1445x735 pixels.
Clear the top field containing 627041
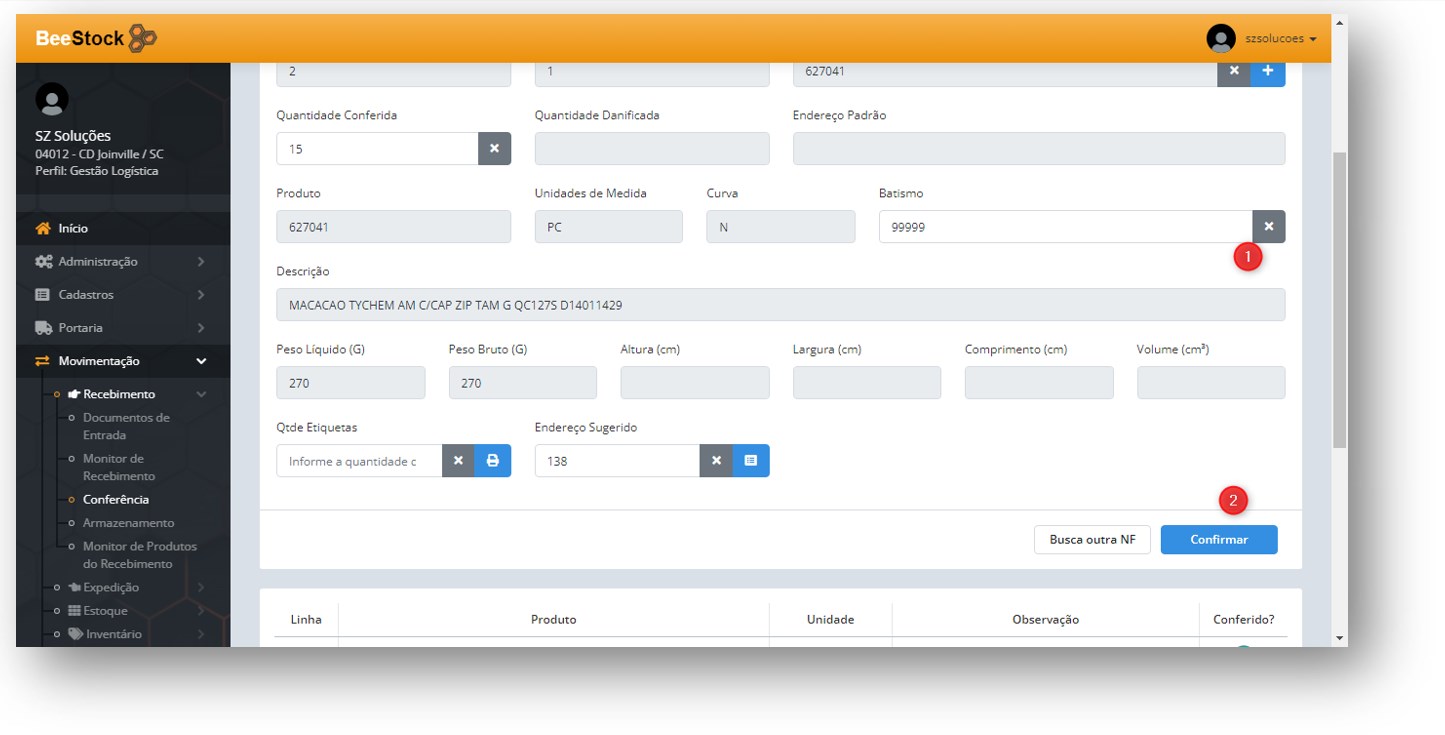click(1234, 71)
